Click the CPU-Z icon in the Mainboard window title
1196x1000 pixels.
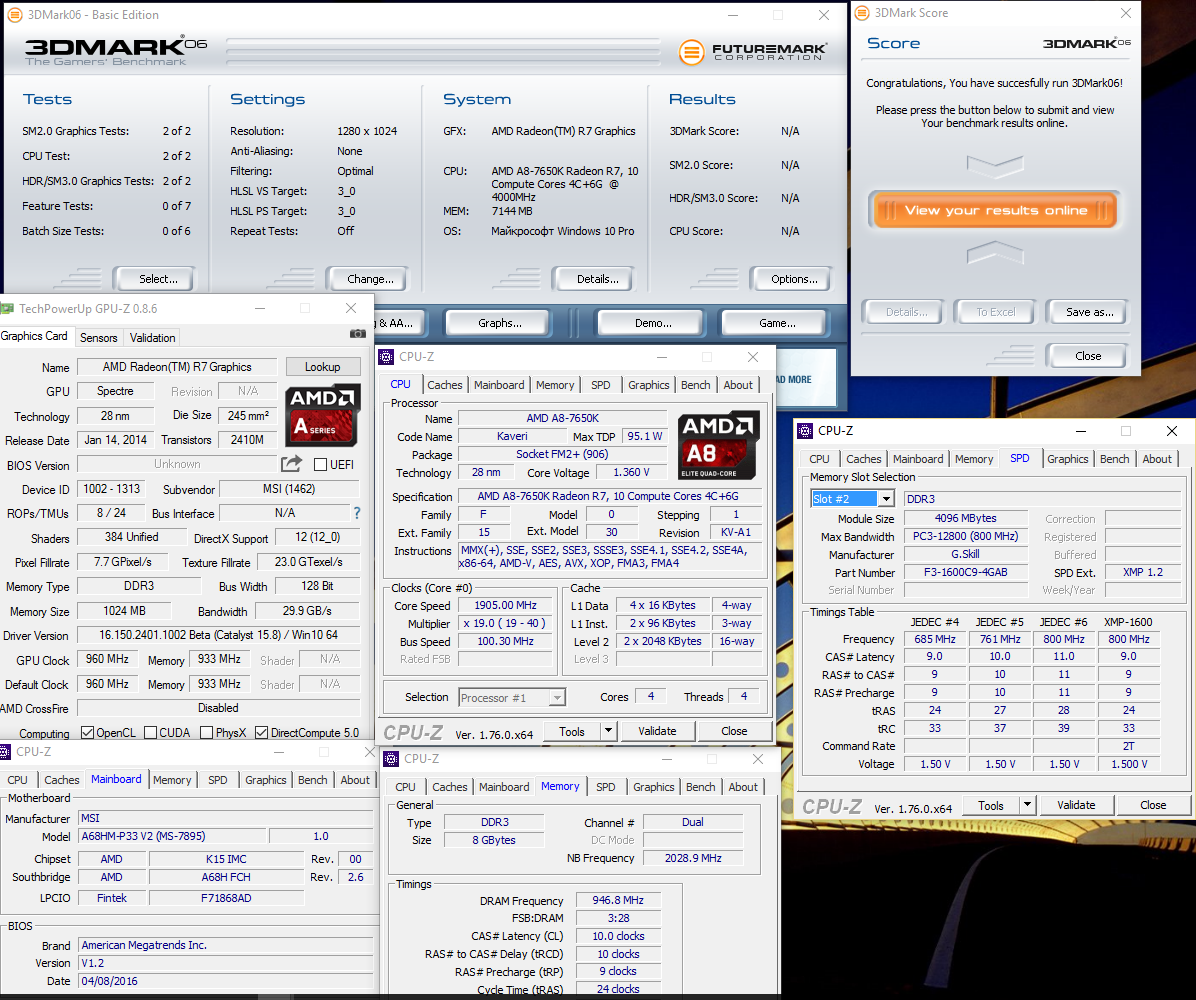pyautogui.click(x=5, y=752)
